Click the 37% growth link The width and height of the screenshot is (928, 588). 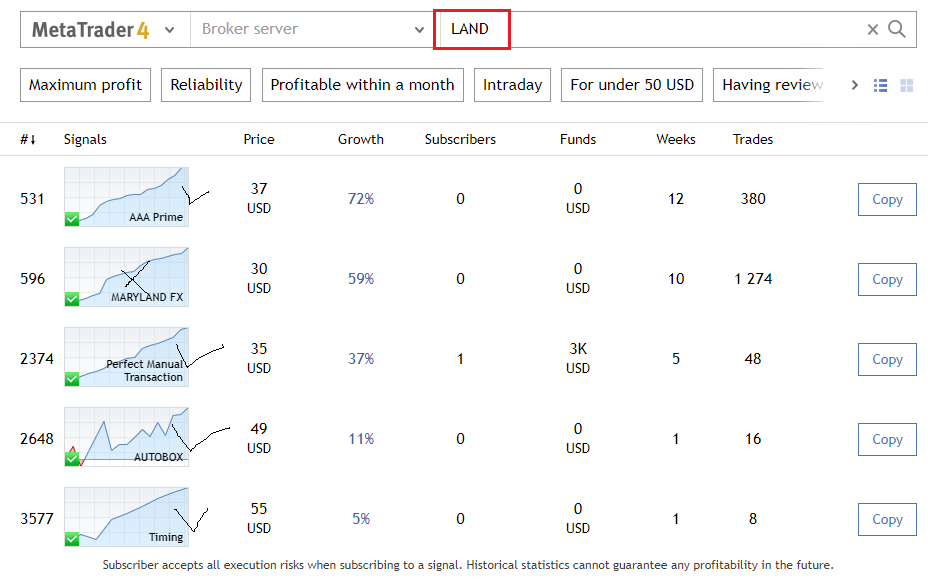[x=361, y=359]
